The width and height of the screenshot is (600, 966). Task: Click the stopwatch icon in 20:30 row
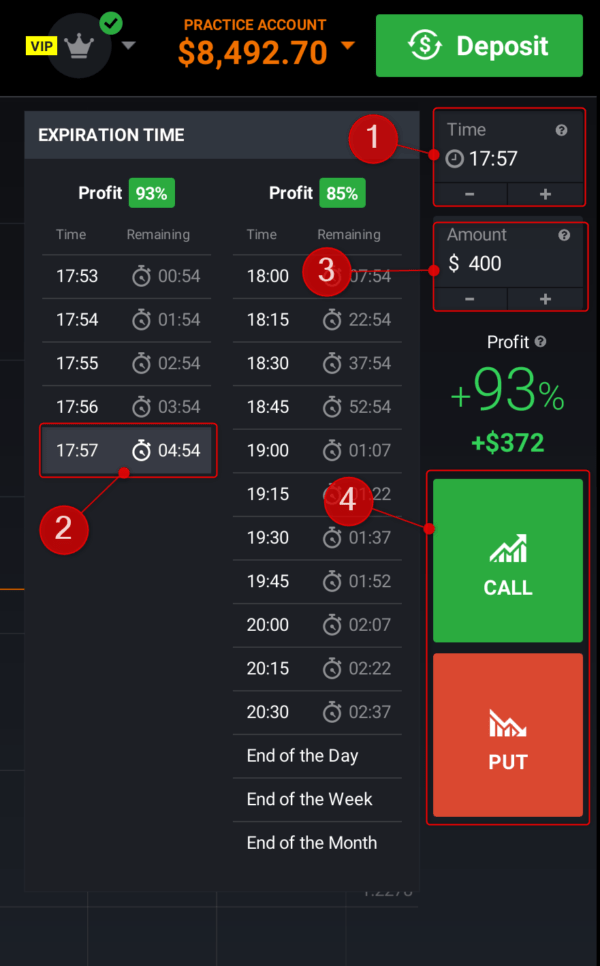[x=332, y=712]
